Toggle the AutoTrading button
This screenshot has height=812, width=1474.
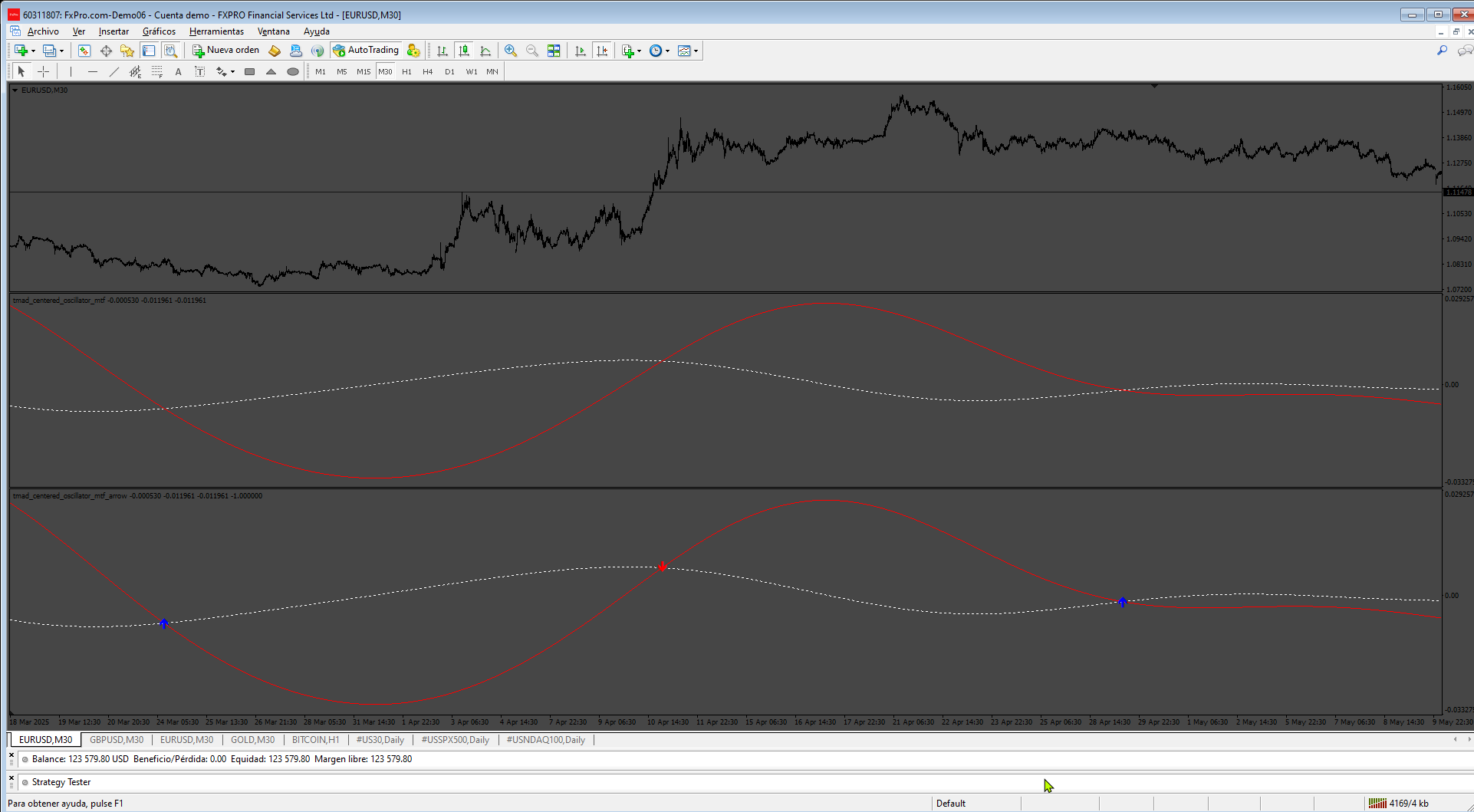[366, 51]
